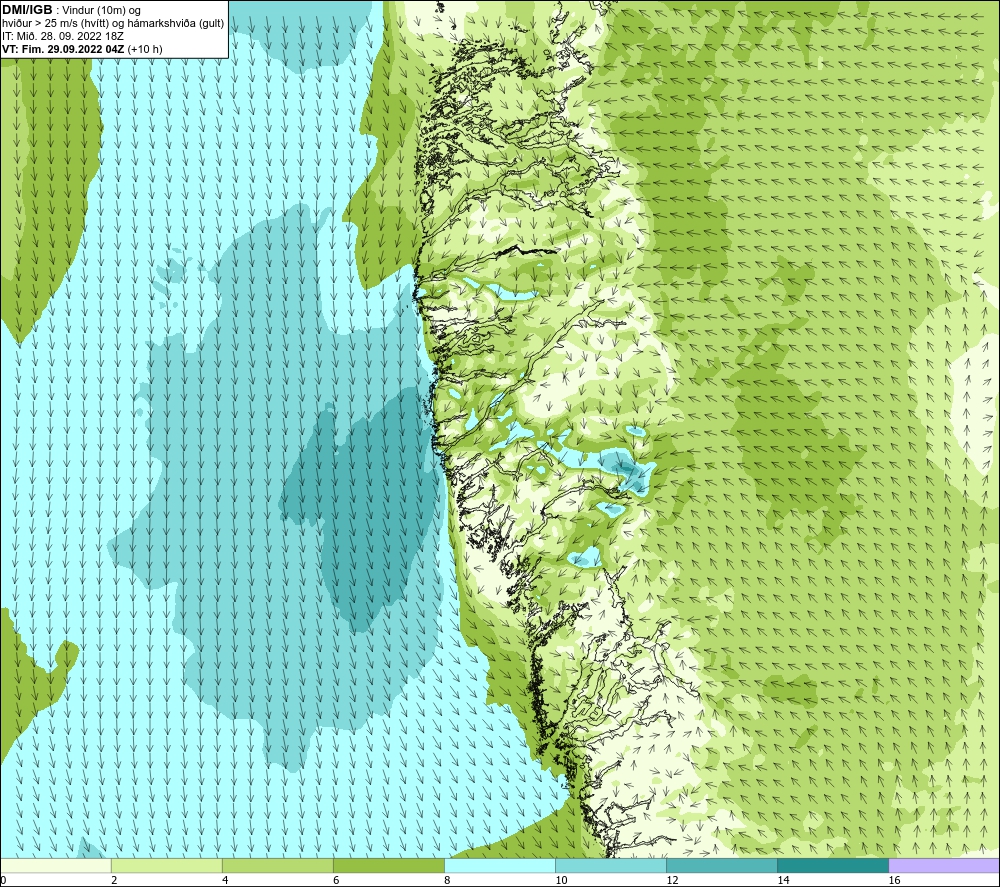Click the legend scale label '16'

coord(893,881)
